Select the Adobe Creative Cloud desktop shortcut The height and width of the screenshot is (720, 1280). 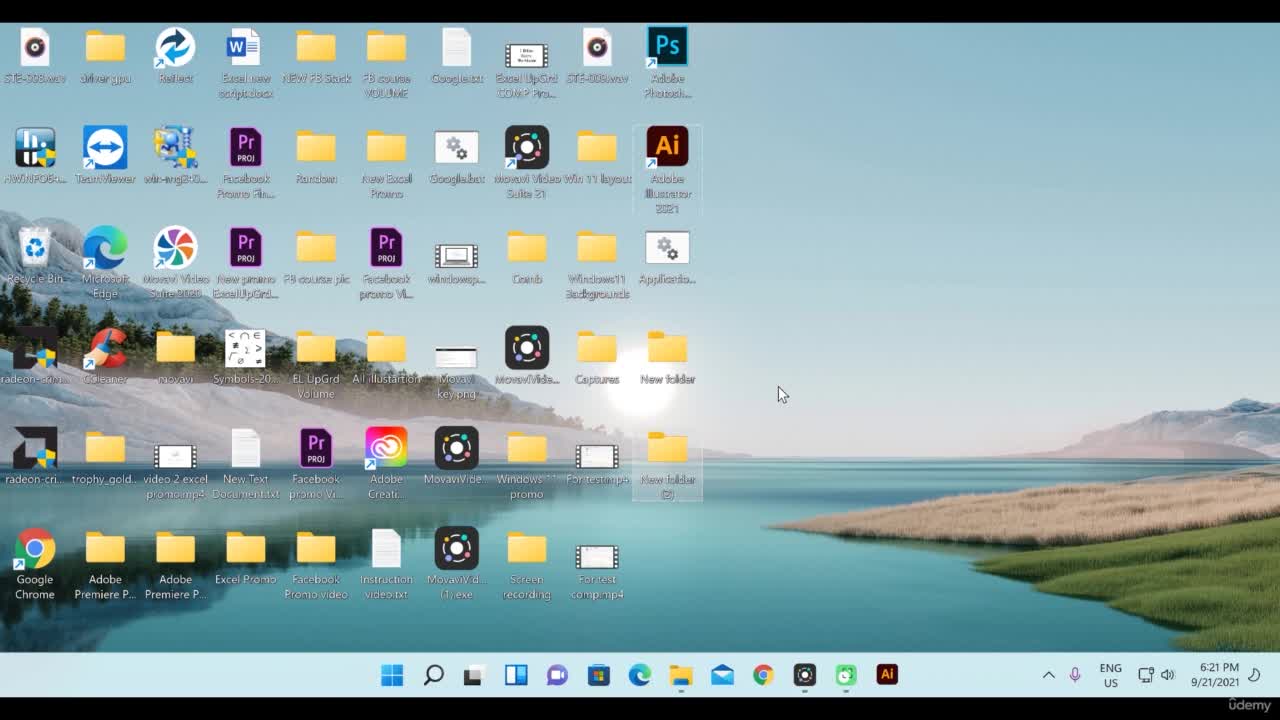coord(386,463)
